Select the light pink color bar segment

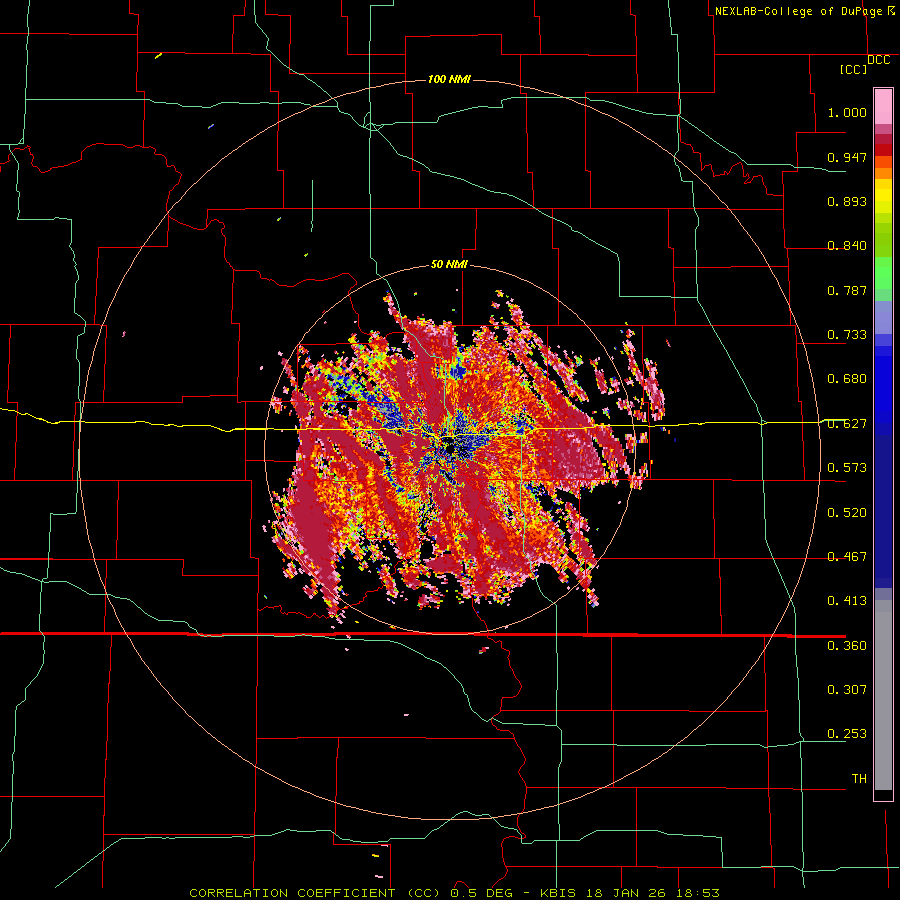(x=883, y=107)
